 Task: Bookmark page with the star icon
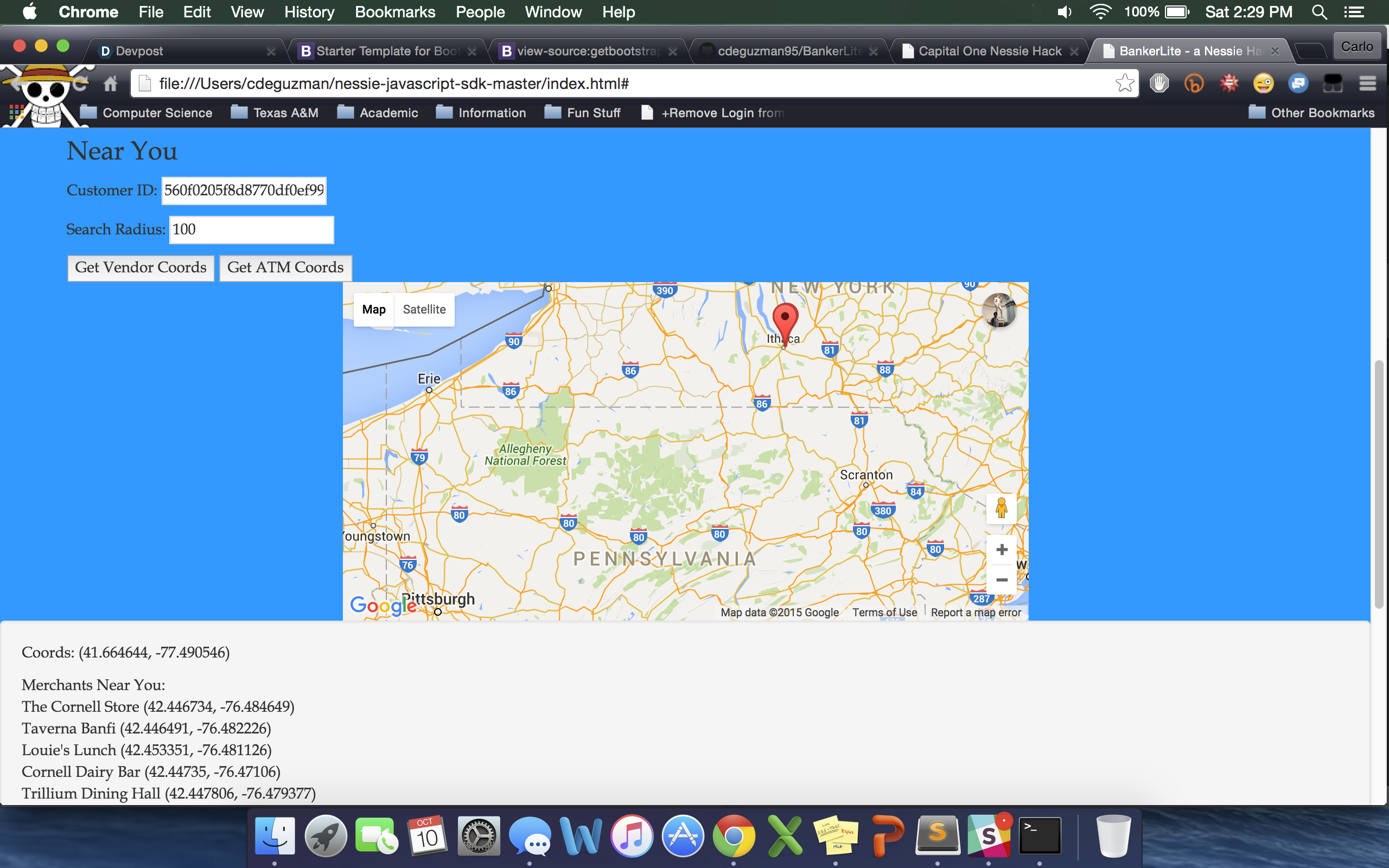click(x=1124, y=83)
